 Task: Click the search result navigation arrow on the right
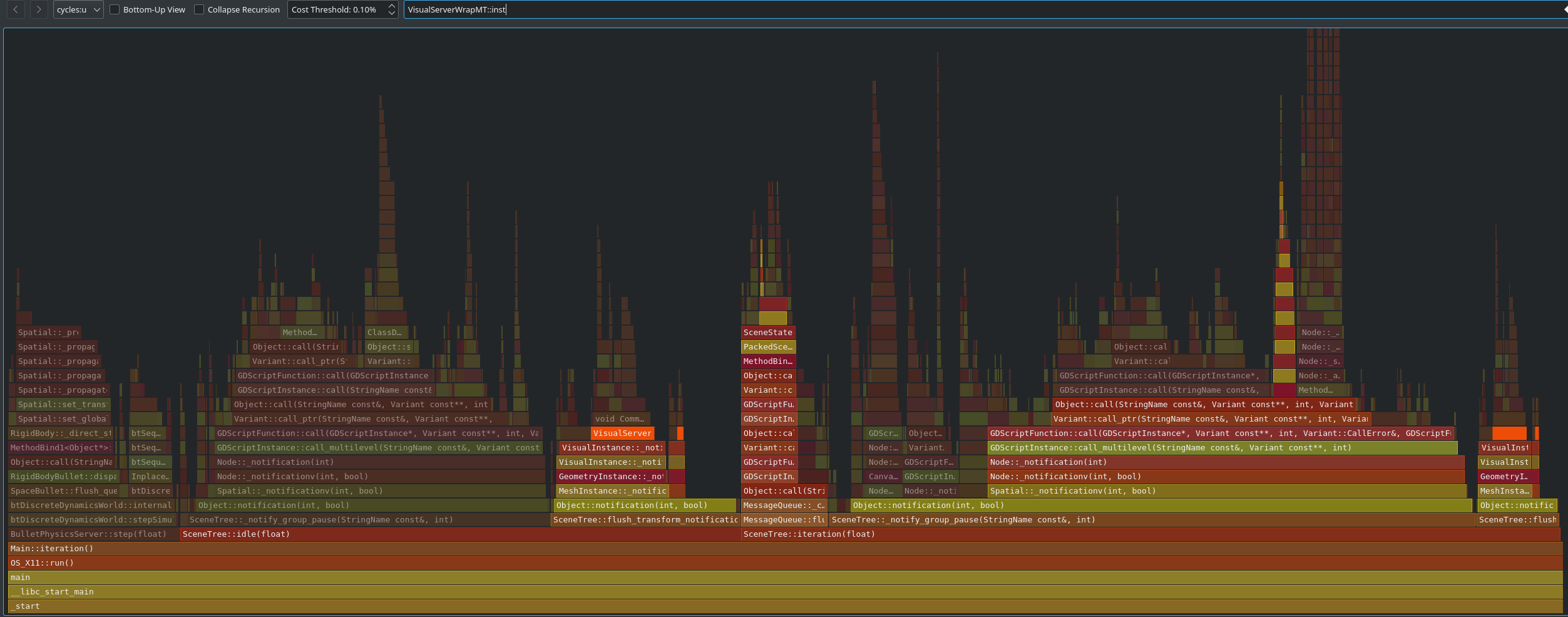(1563, 9)
